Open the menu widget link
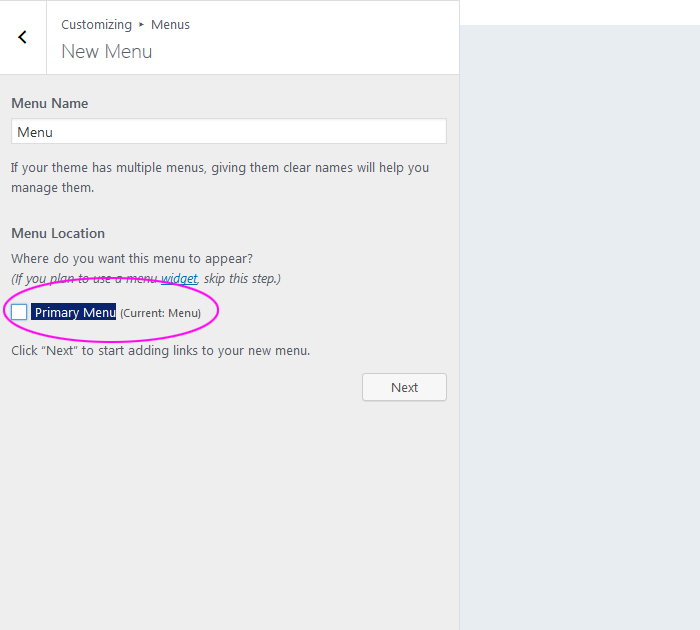This screenshot has height=630, width=700. coord(179,279)
